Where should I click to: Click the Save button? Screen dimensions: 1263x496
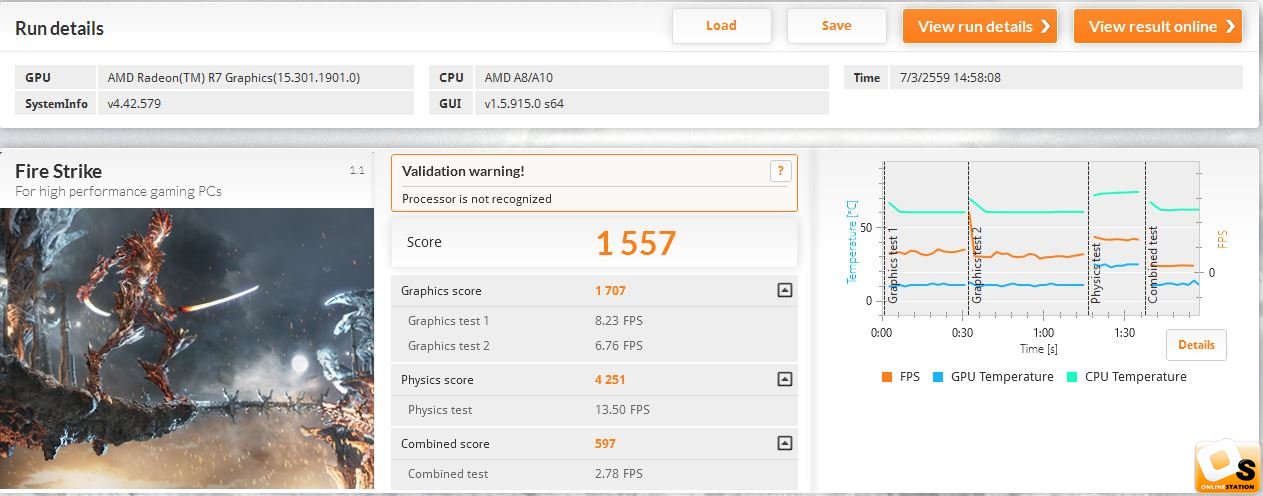(836, 26)
